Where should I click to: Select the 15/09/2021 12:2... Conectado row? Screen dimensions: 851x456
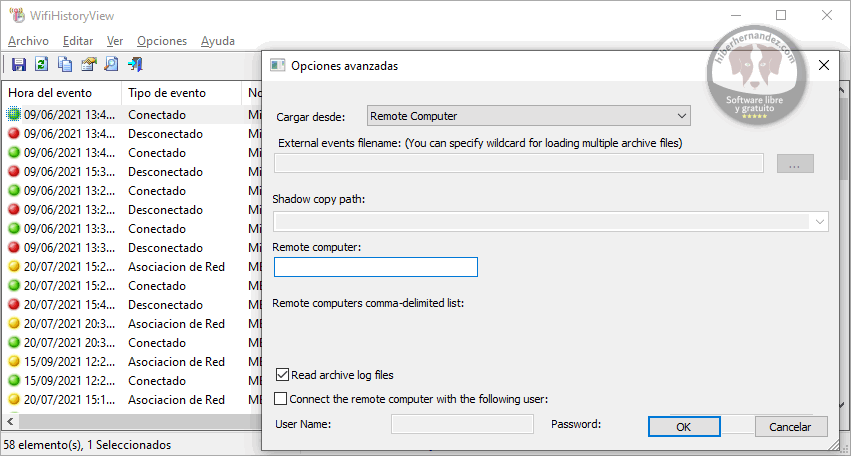point(133,381)
